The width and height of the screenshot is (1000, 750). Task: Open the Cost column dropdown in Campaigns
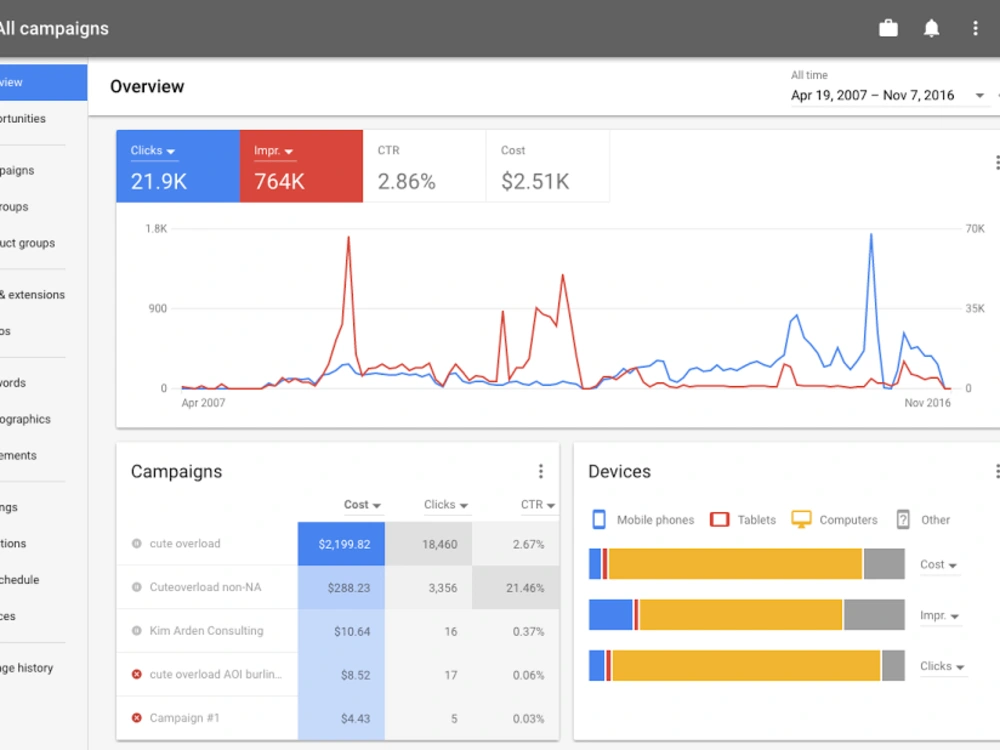362,504
